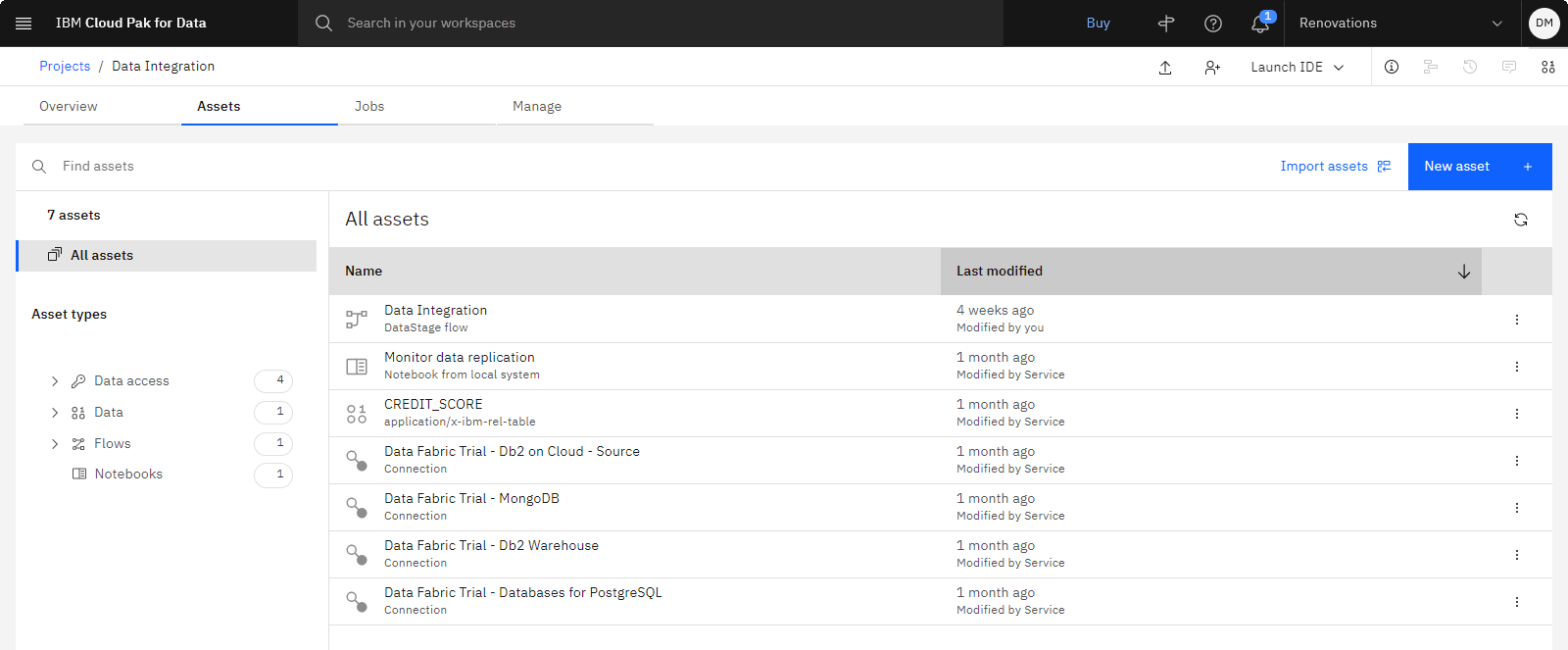Open the Data Integration DataStage flow
Image resolution: width=1568 pixels, height=650 pixels.
[x=435, y=311]
